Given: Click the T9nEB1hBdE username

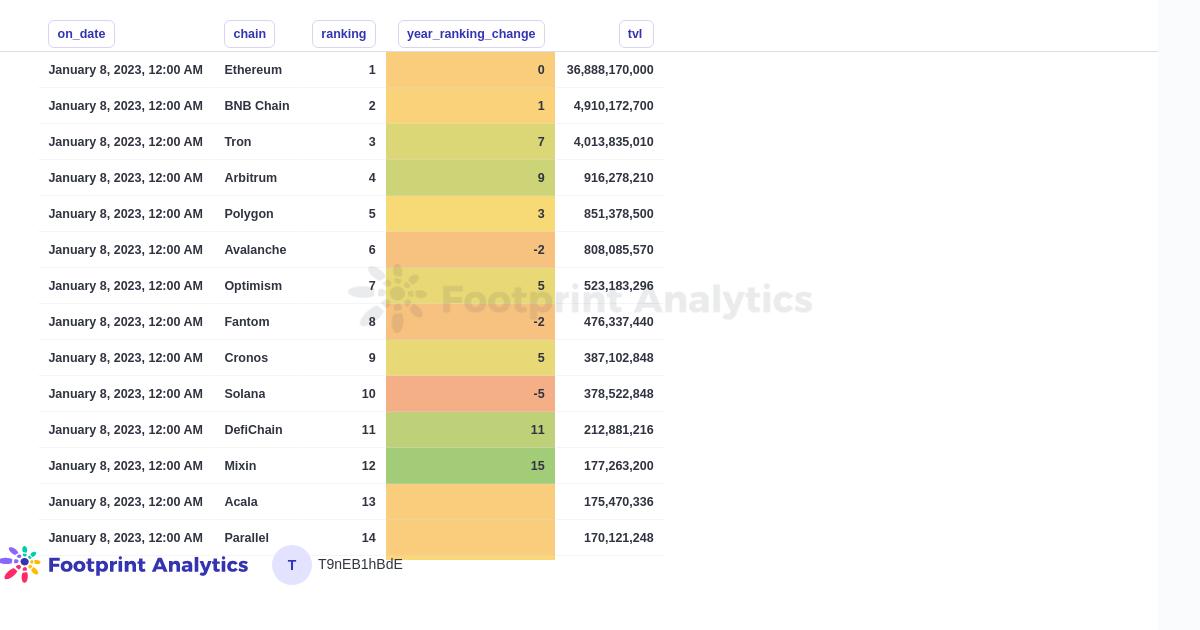Looking at the screenshot, I should click(360, 565).
